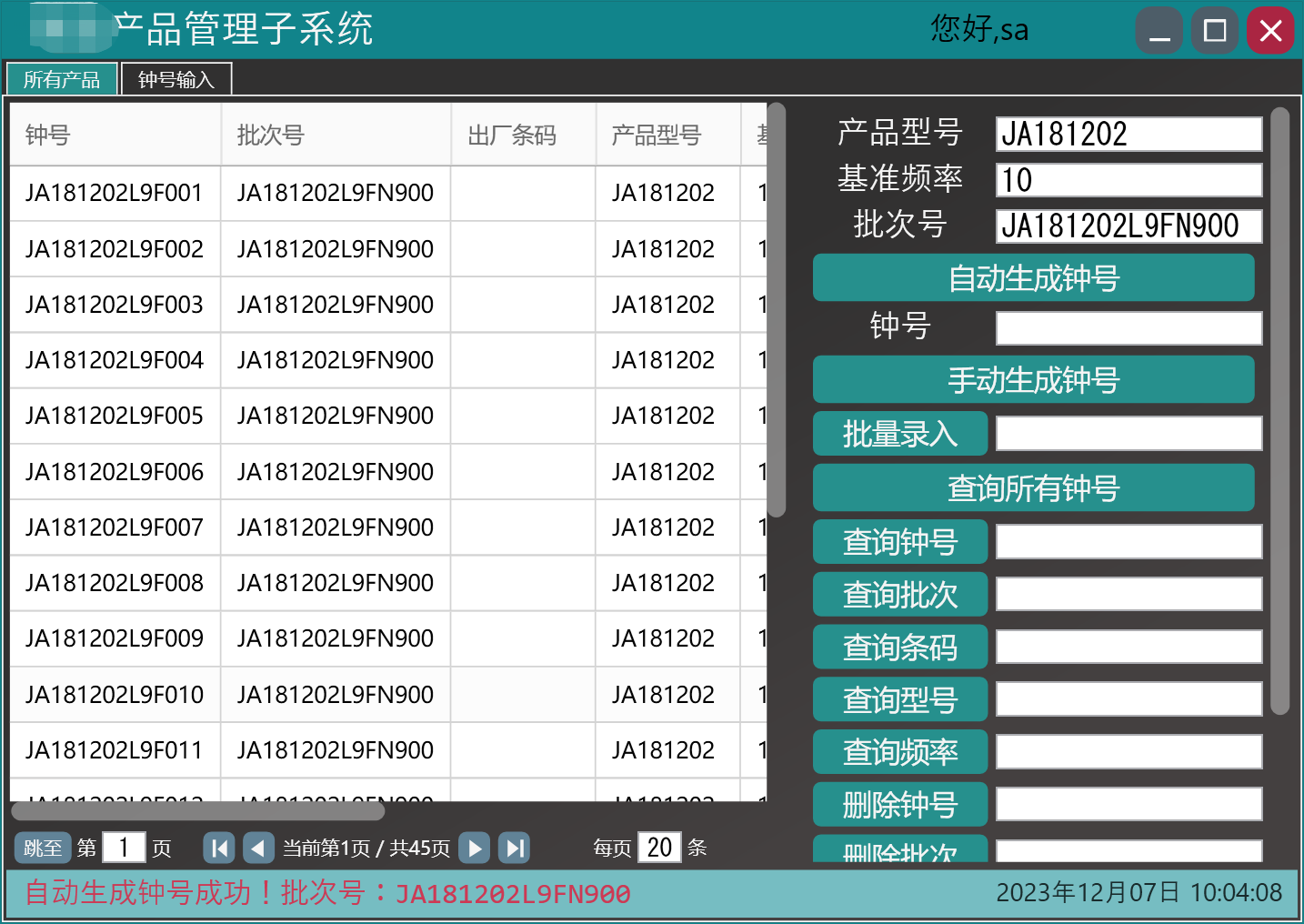The height and width of the screenshot is (924, 1304).
Task: Focus the 基准频率 input field
Action: (x=1129, y=180)
